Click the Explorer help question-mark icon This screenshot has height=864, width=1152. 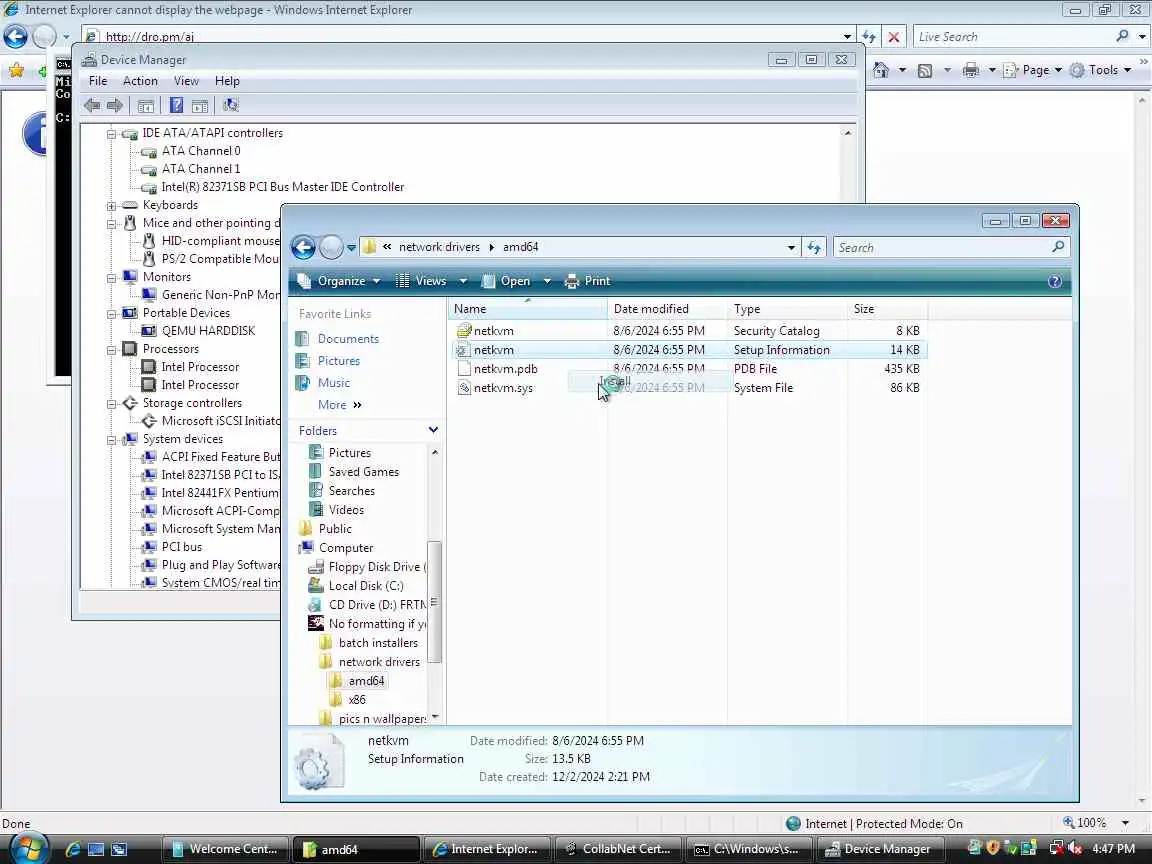click(x=1054, y=281)
